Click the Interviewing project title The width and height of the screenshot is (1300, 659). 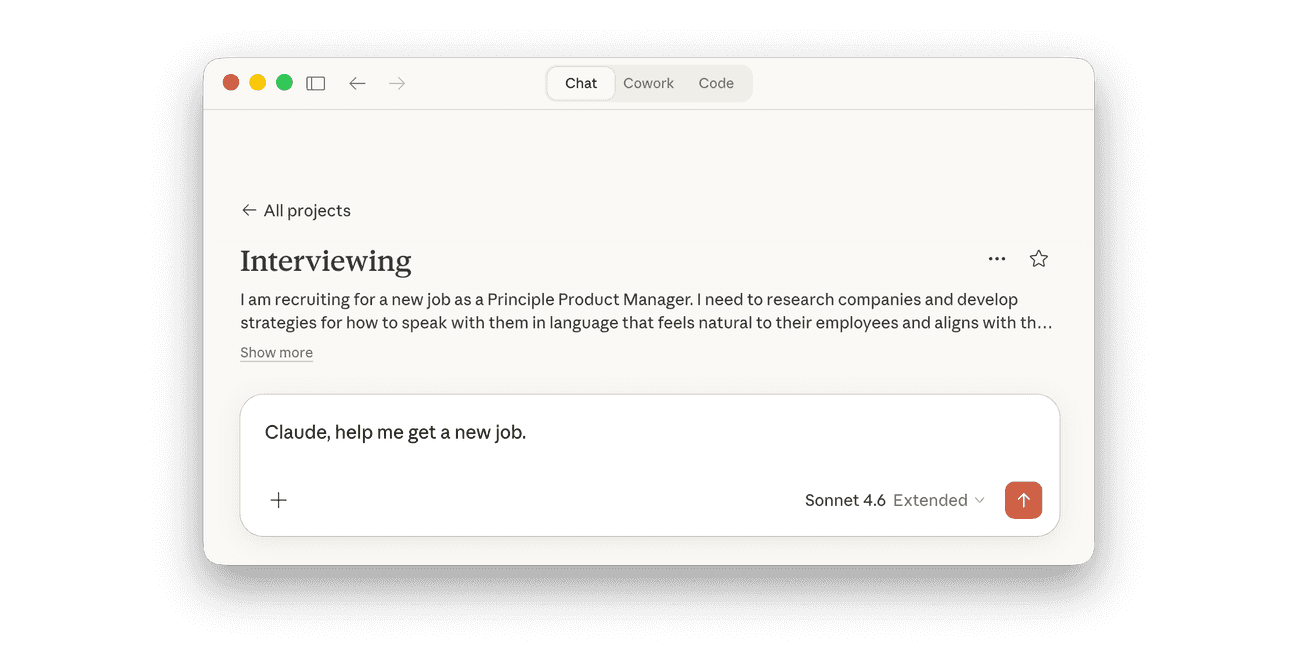coord(326,262)
